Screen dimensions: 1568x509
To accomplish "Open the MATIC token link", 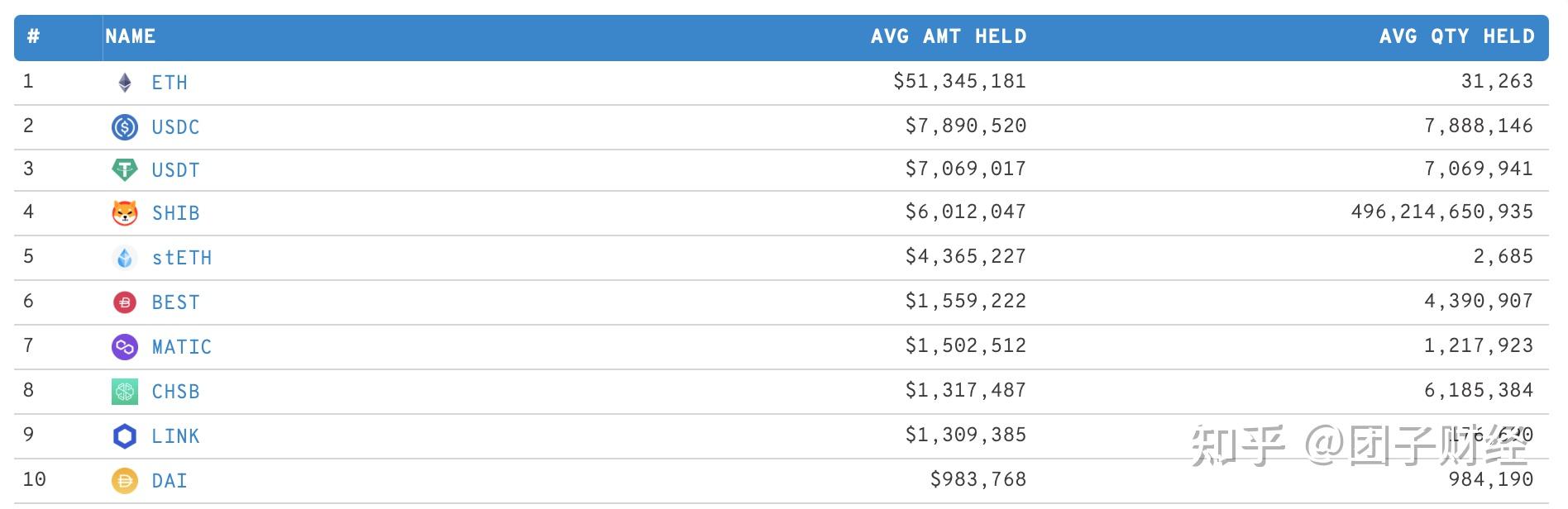I will [x=182, y=347].
